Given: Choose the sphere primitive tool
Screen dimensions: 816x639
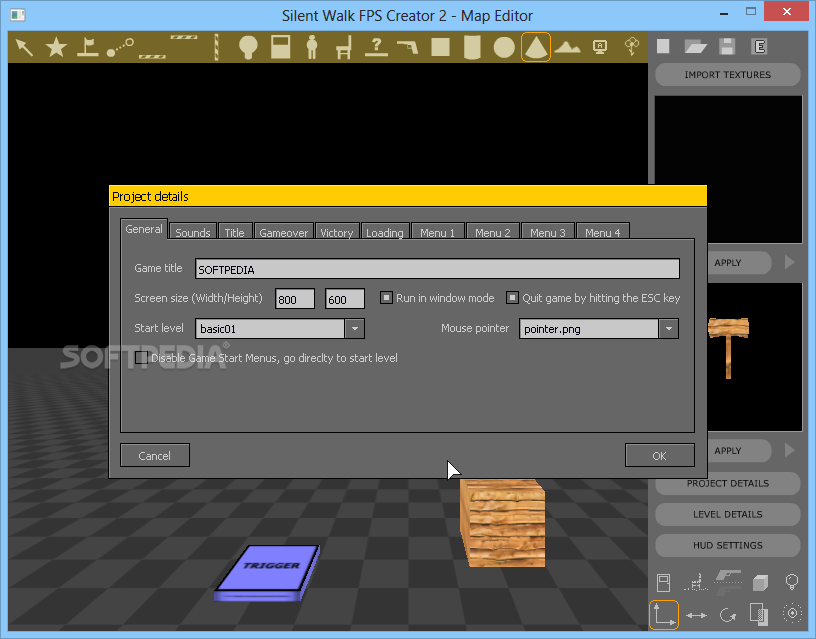Looking at the screenshot, I should [x=504, y=47].
